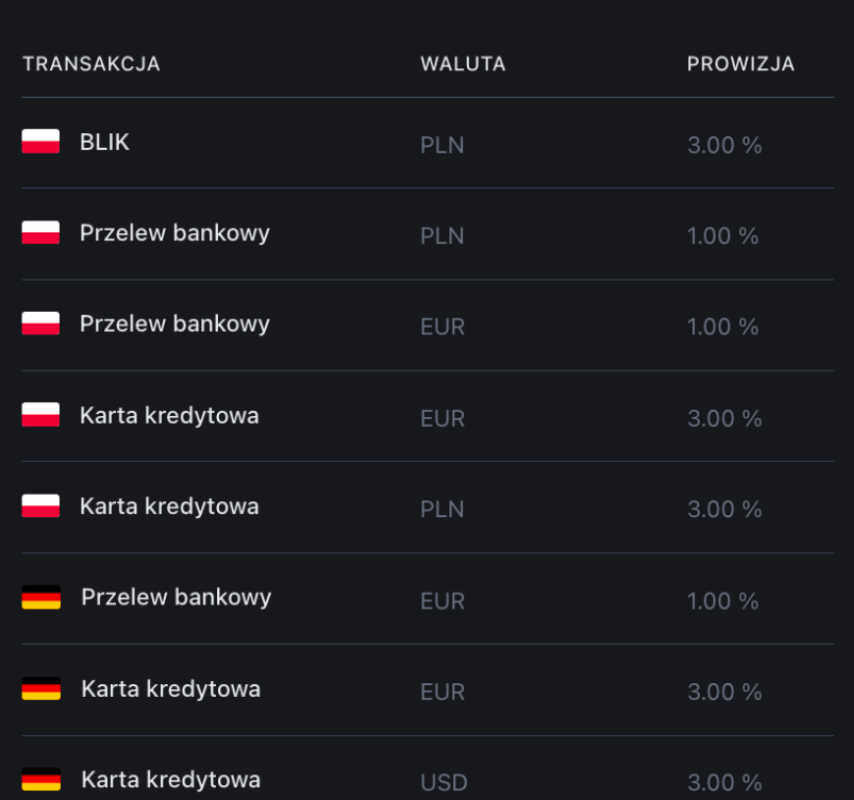Click the Polish flag on the Karta kredytowa EUR row
854x800 pixels.
[41, 415]
